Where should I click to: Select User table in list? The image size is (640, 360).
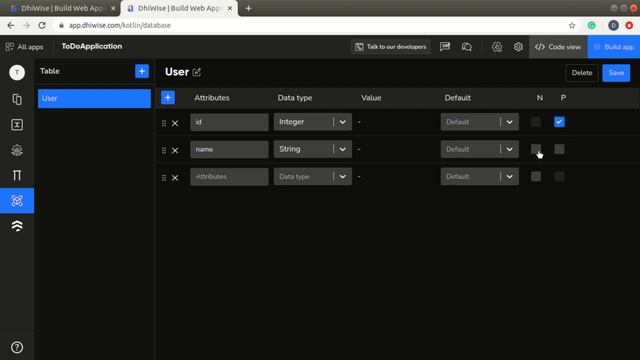(x=94, y=98)
